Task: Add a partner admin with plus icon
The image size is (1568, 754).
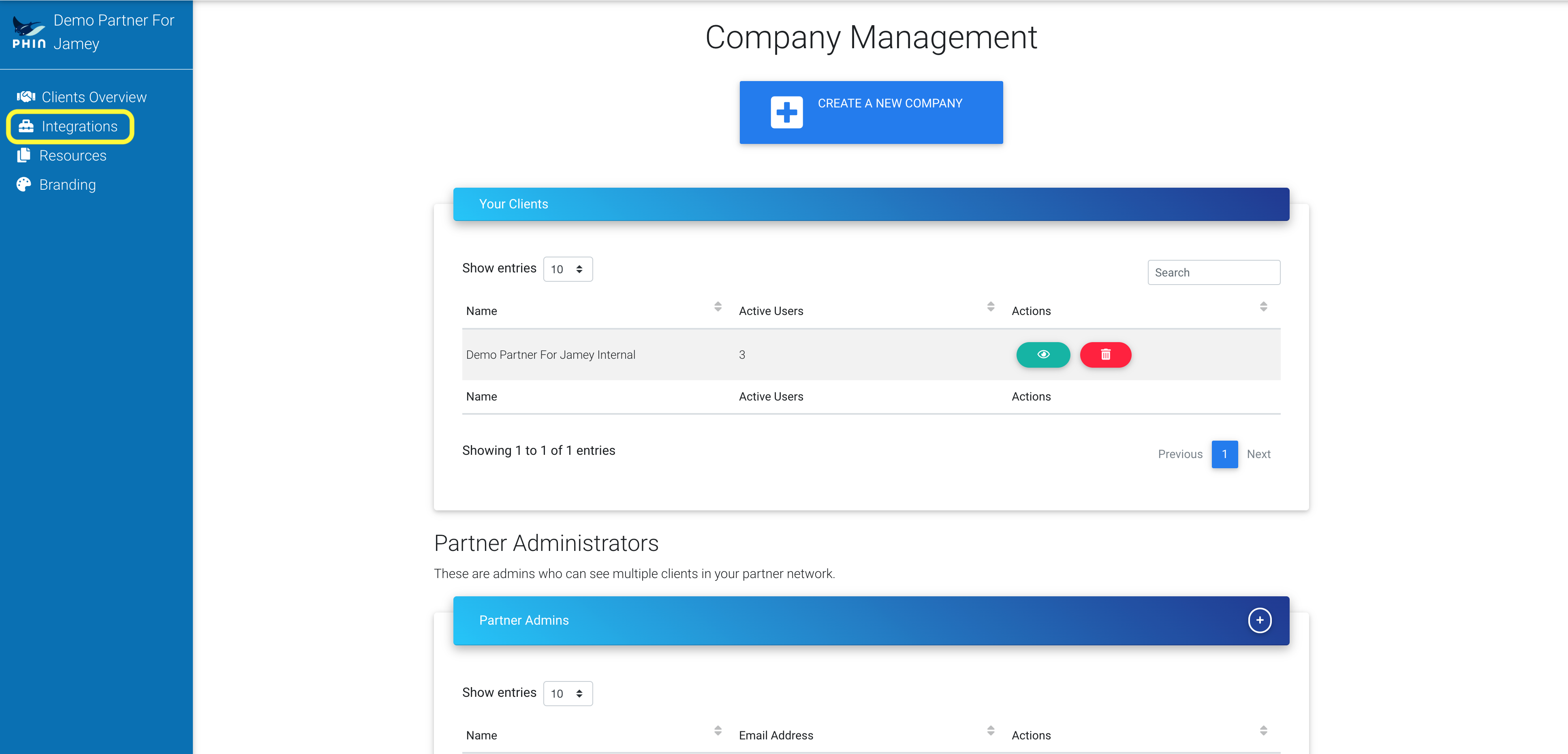Action: coord(1259,621)
